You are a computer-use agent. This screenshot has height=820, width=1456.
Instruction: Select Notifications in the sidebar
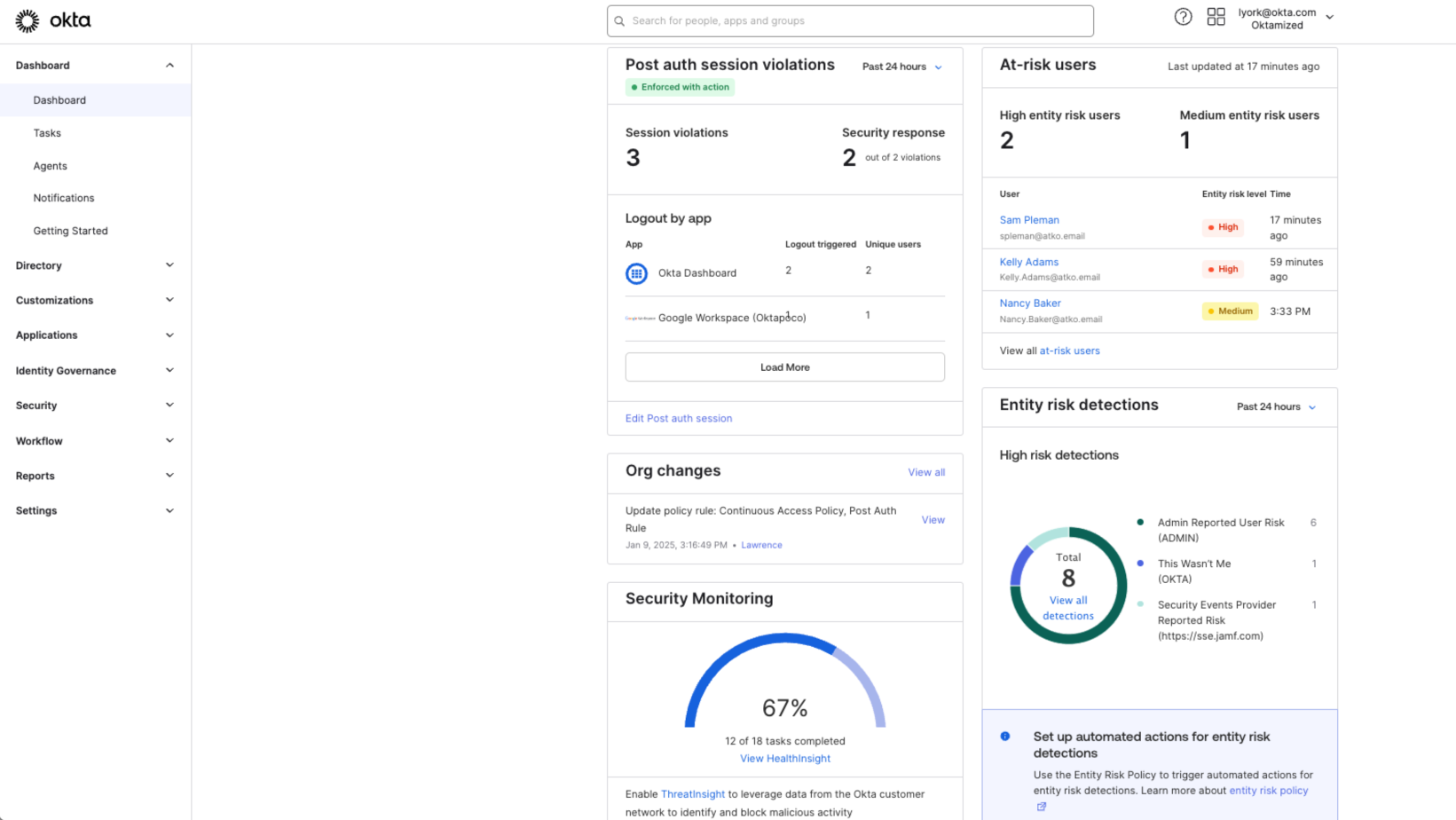click(x=63, y=197)
